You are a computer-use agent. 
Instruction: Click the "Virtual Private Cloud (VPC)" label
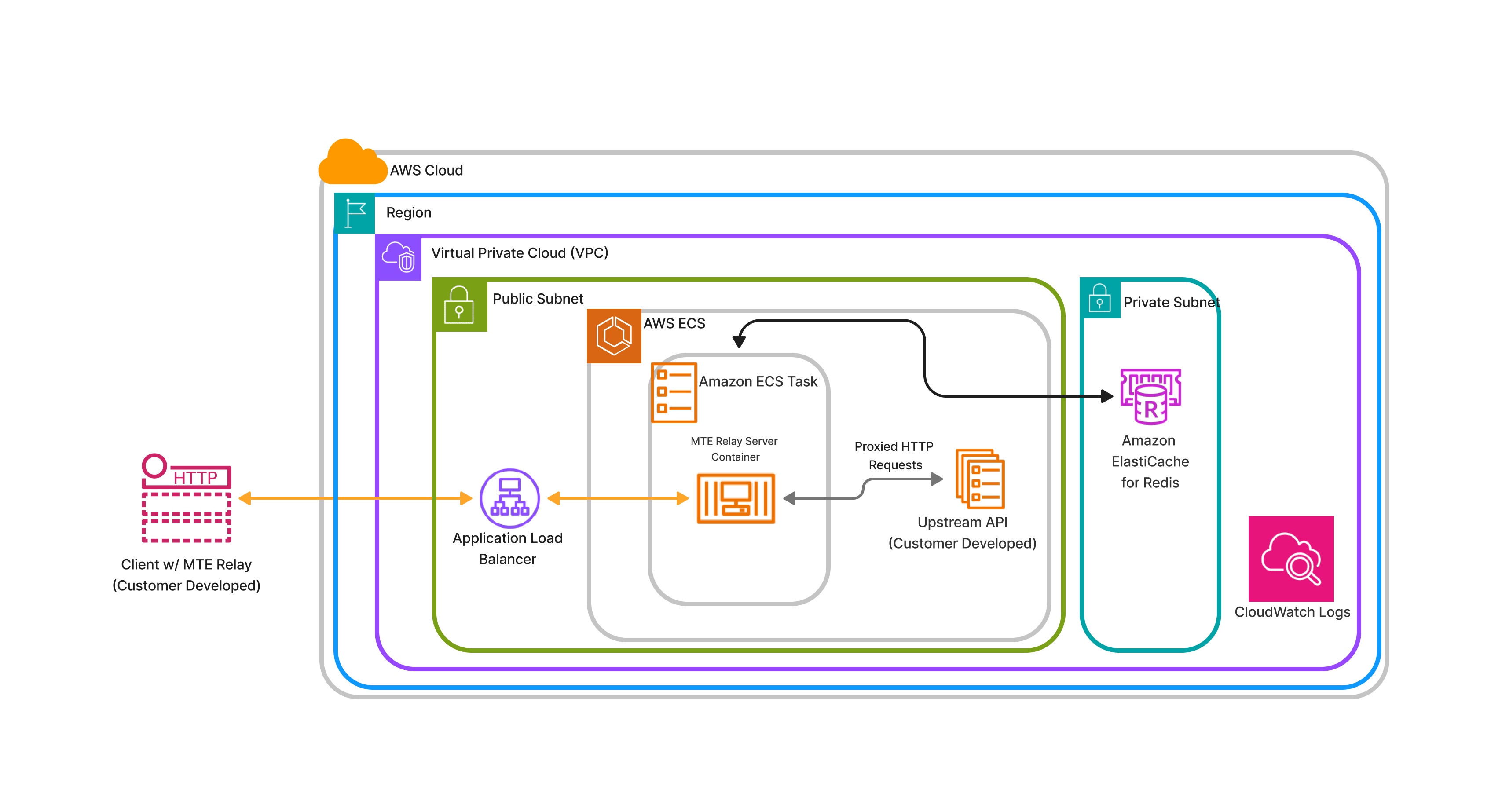tap(520, 253)
